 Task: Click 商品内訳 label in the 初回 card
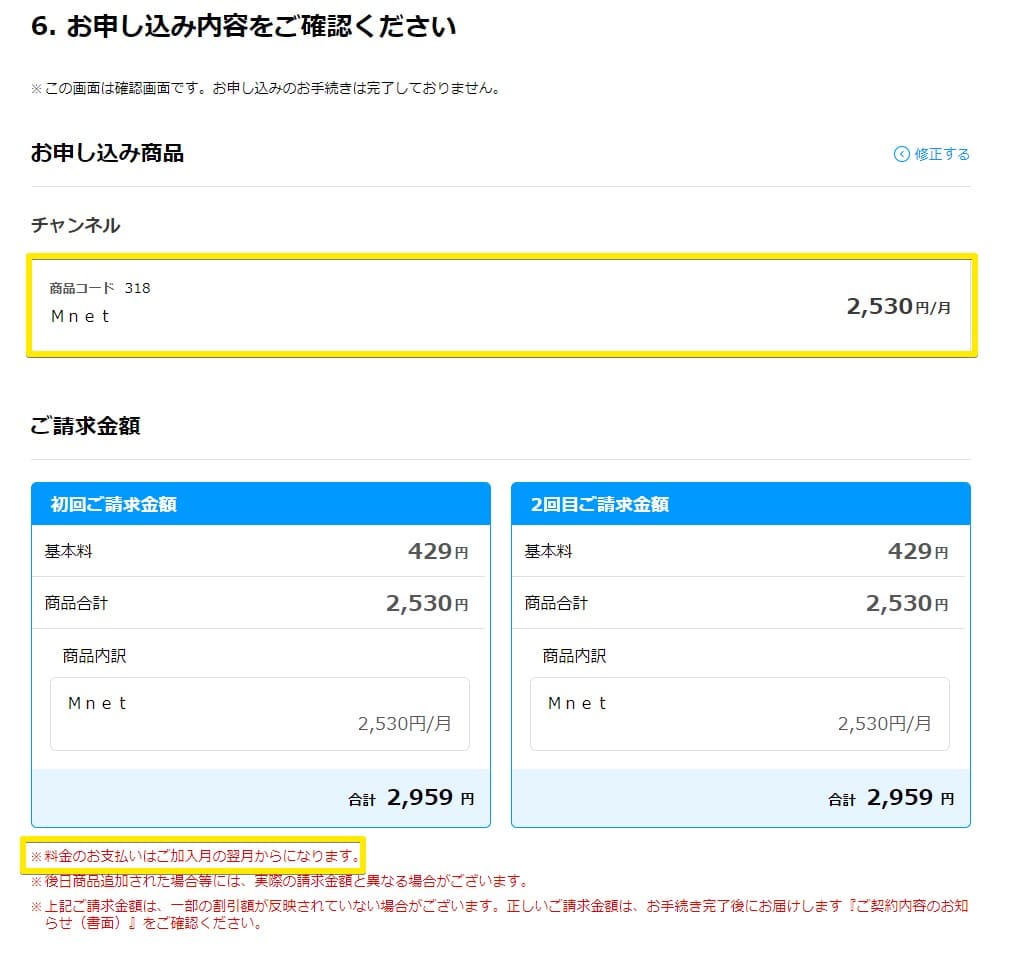[94, 656]
